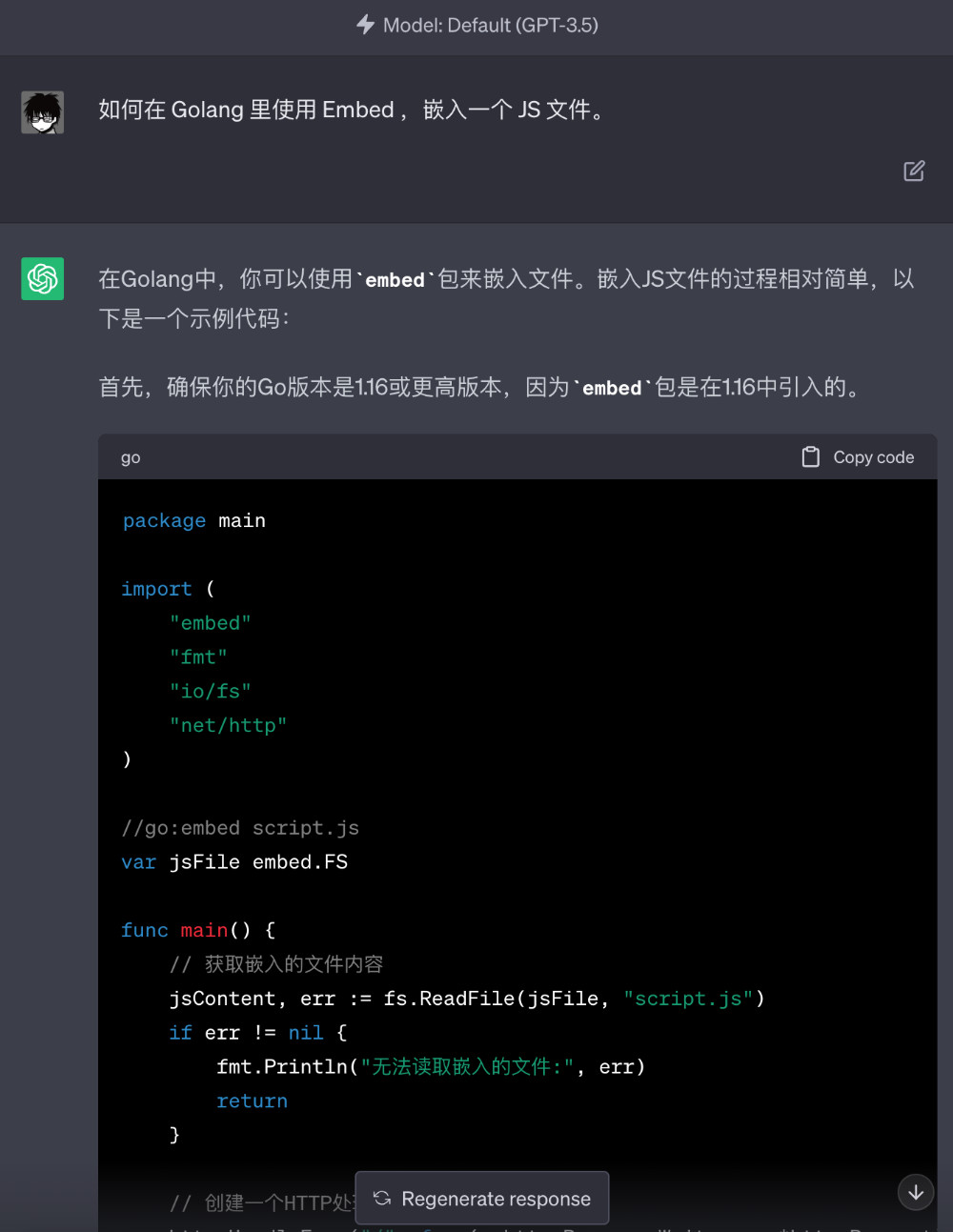
Task: Click the Model: Default (GPT-3.5) header text
Action: 491,25
